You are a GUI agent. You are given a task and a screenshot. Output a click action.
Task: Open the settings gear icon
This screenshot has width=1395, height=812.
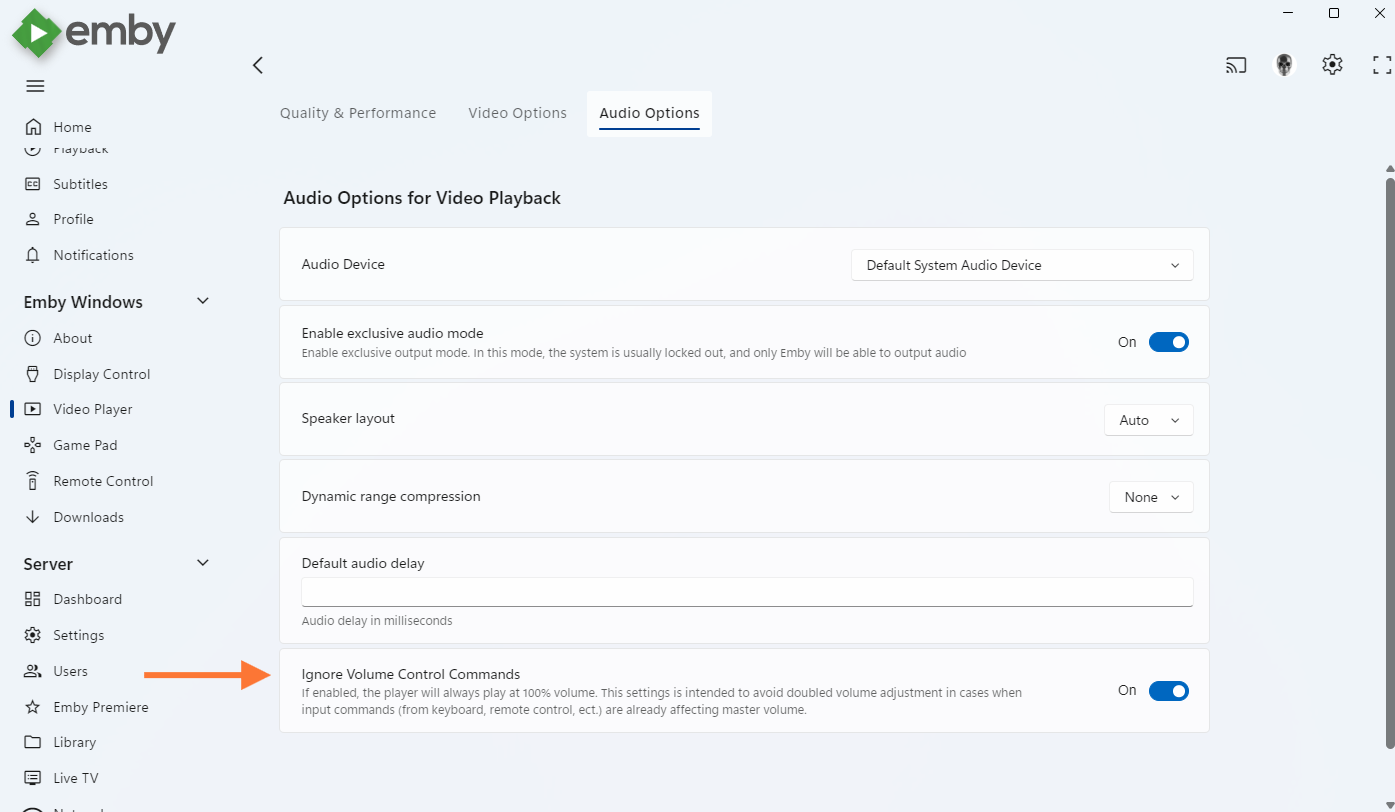coord(1332,65)
